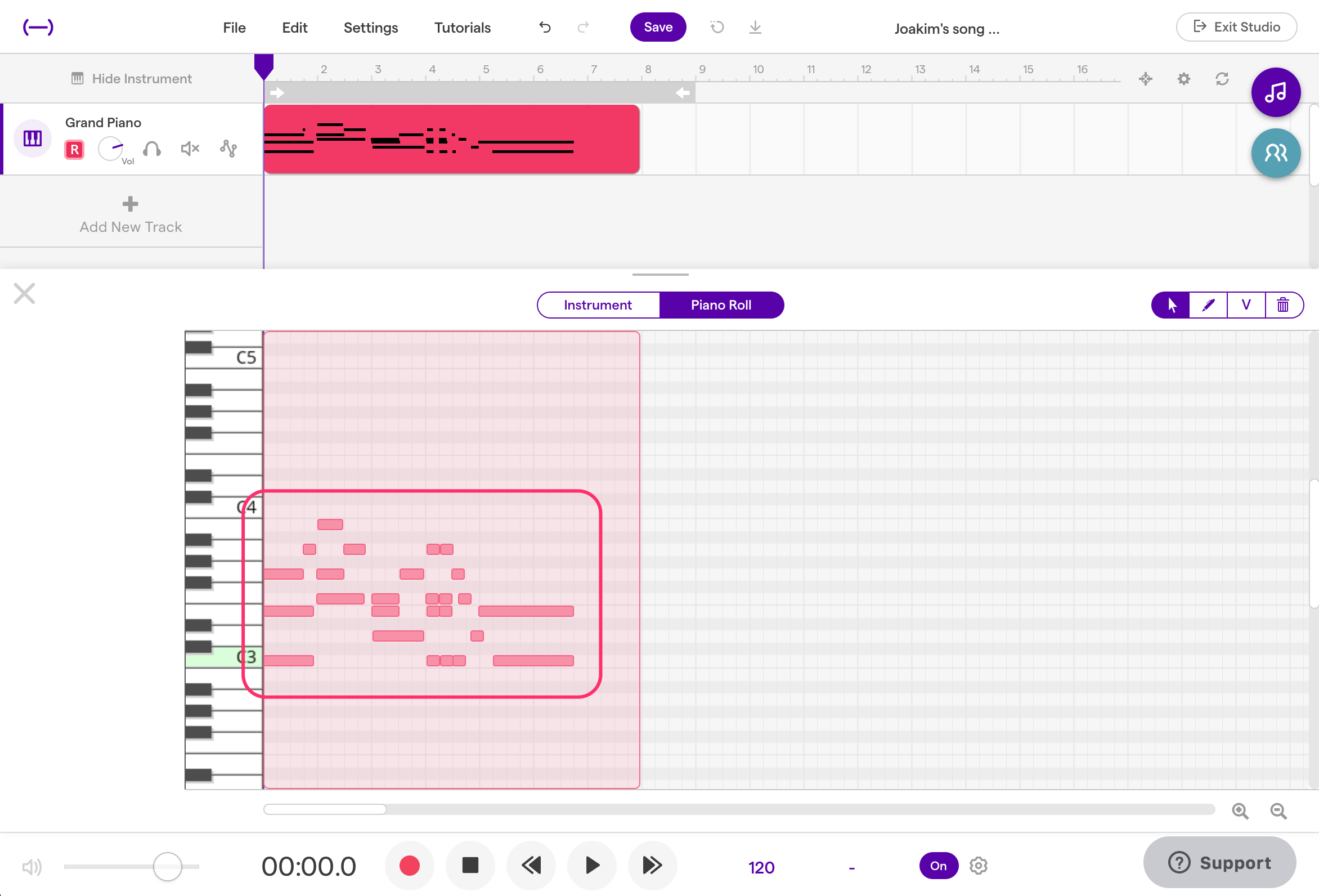1319x896 pixels.
Task: Select the pointer select tool
Action: [x=1170, y=305]
